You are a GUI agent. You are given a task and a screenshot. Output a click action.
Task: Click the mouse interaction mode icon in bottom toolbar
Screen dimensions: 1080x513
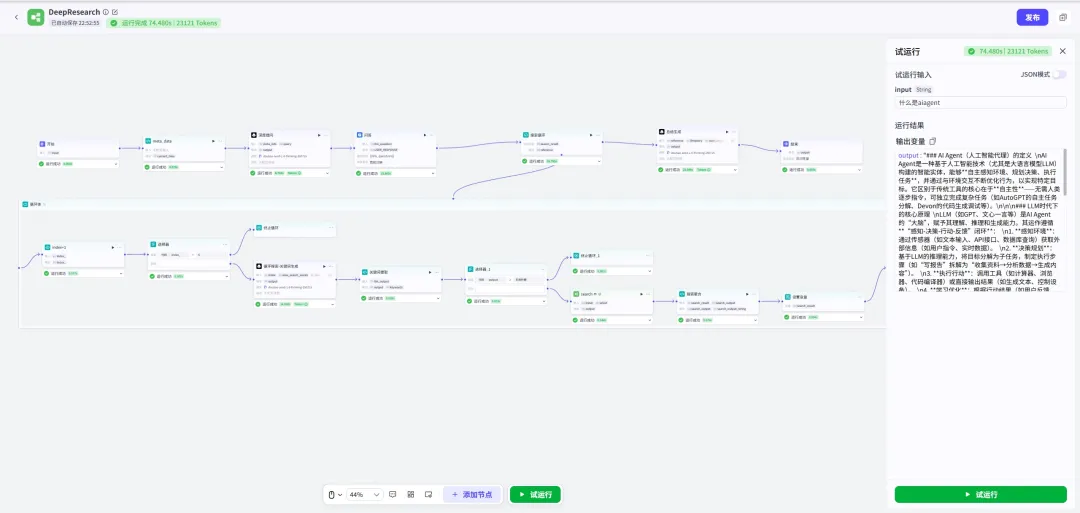(x=333, y=494)
